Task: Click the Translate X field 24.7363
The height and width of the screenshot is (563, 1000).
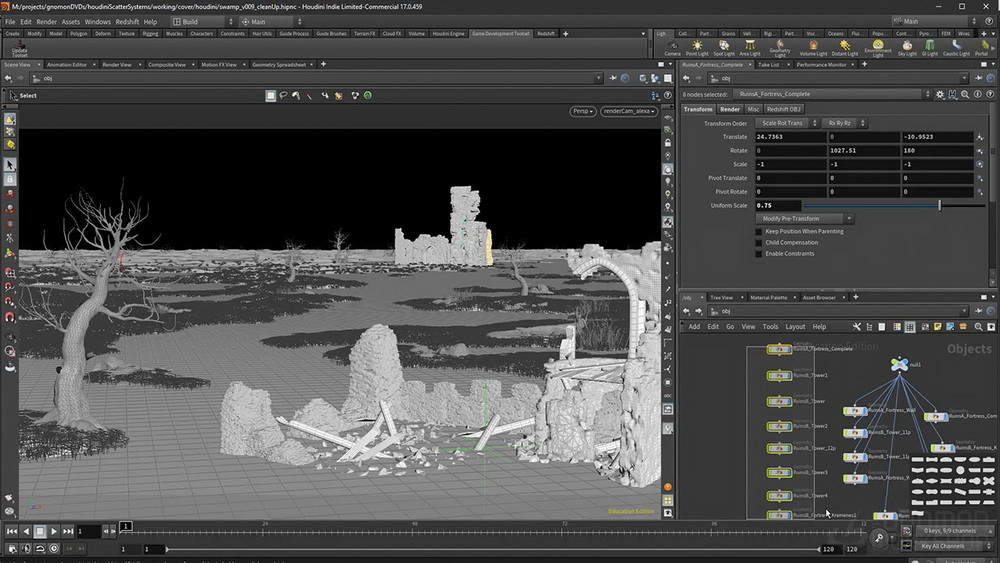Action: pos(790,136)
